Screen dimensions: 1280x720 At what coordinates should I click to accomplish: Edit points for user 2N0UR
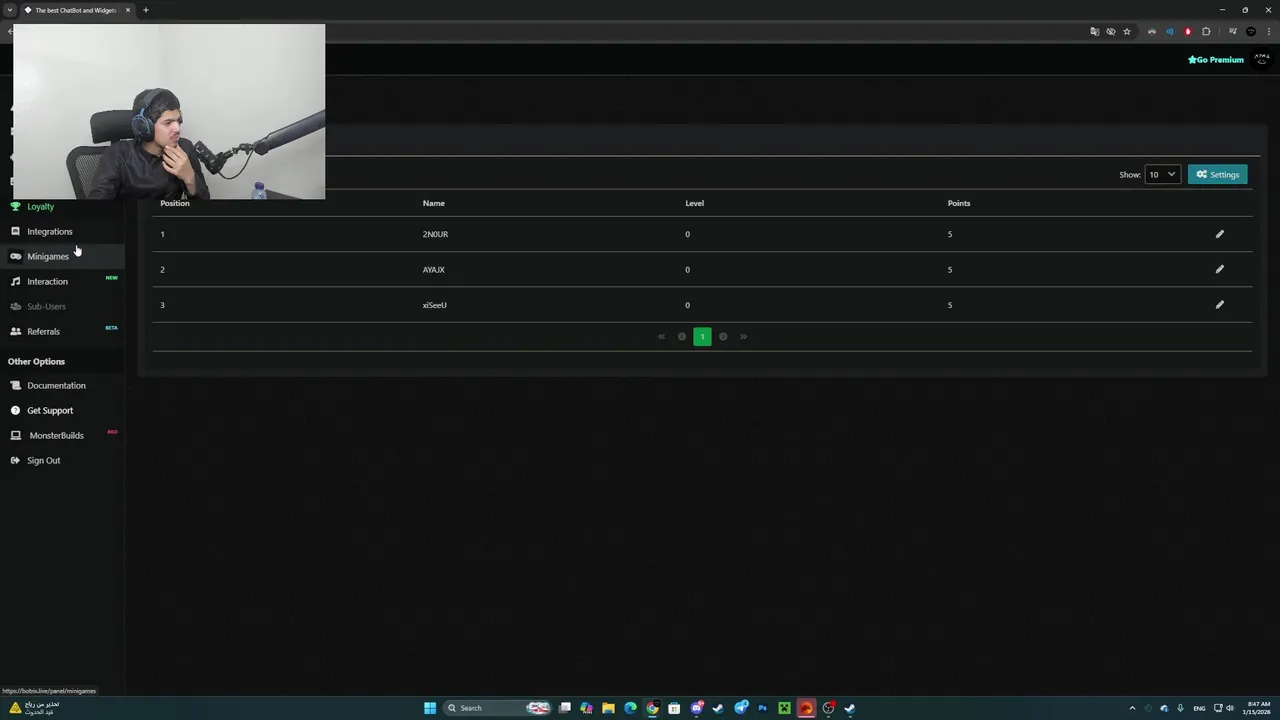click(x=1219, y=234)
